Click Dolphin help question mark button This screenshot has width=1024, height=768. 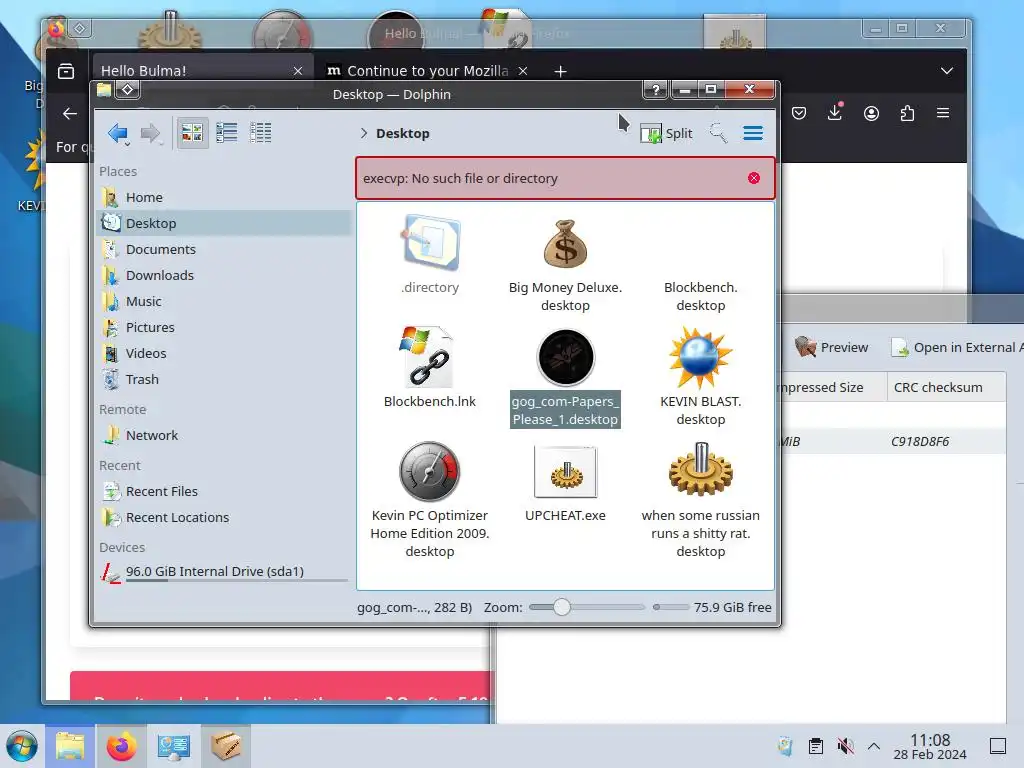(x=656, y=89)
